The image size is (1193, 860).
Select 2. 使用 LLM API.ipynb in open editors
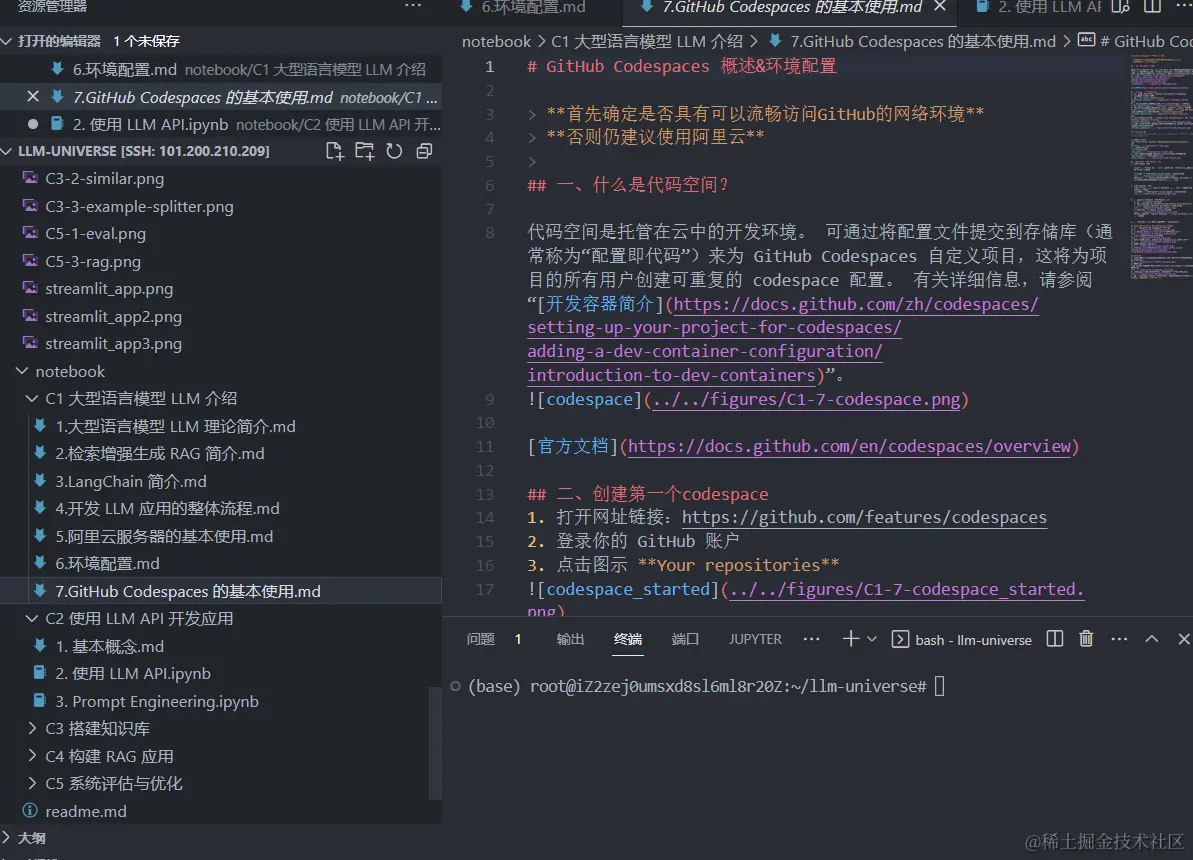tap(221, 124)
